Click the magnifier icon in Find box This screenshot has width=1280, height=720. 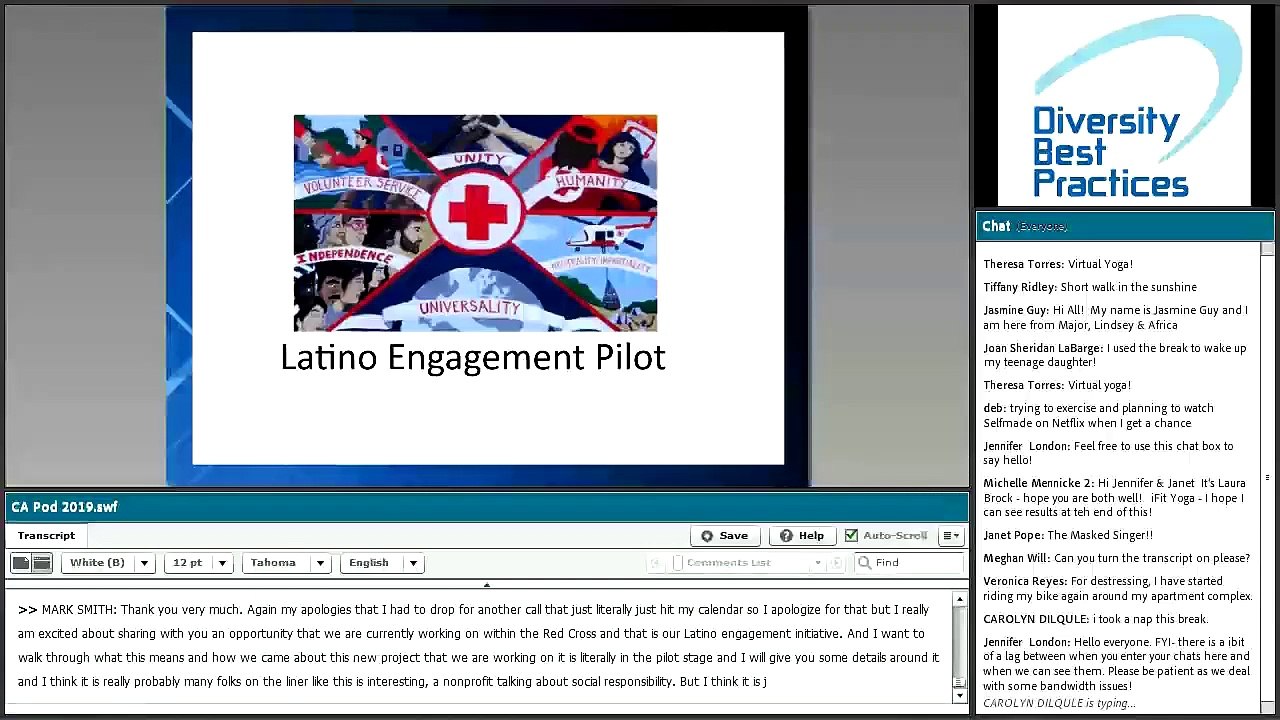pyautogui.click(x=865, y=563)
